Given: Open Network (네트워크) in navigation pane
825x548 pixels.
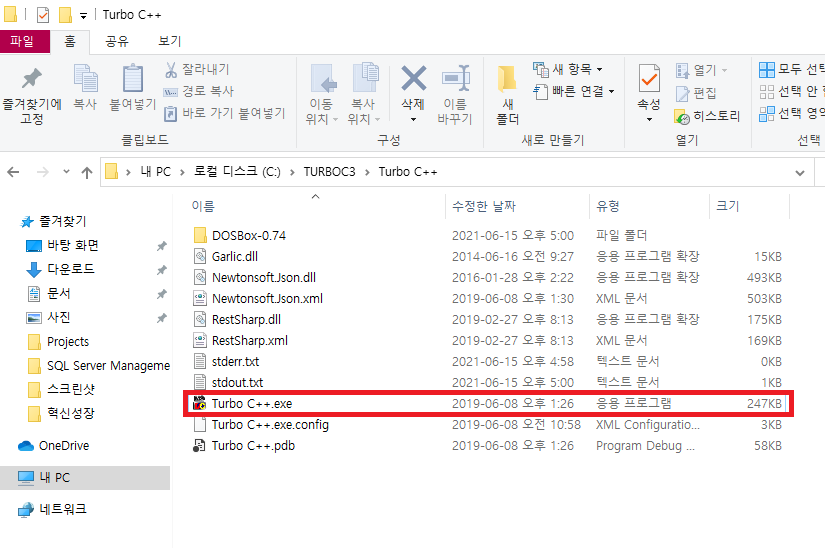Looking at the screenshot, I should click(x=52, y=509).
